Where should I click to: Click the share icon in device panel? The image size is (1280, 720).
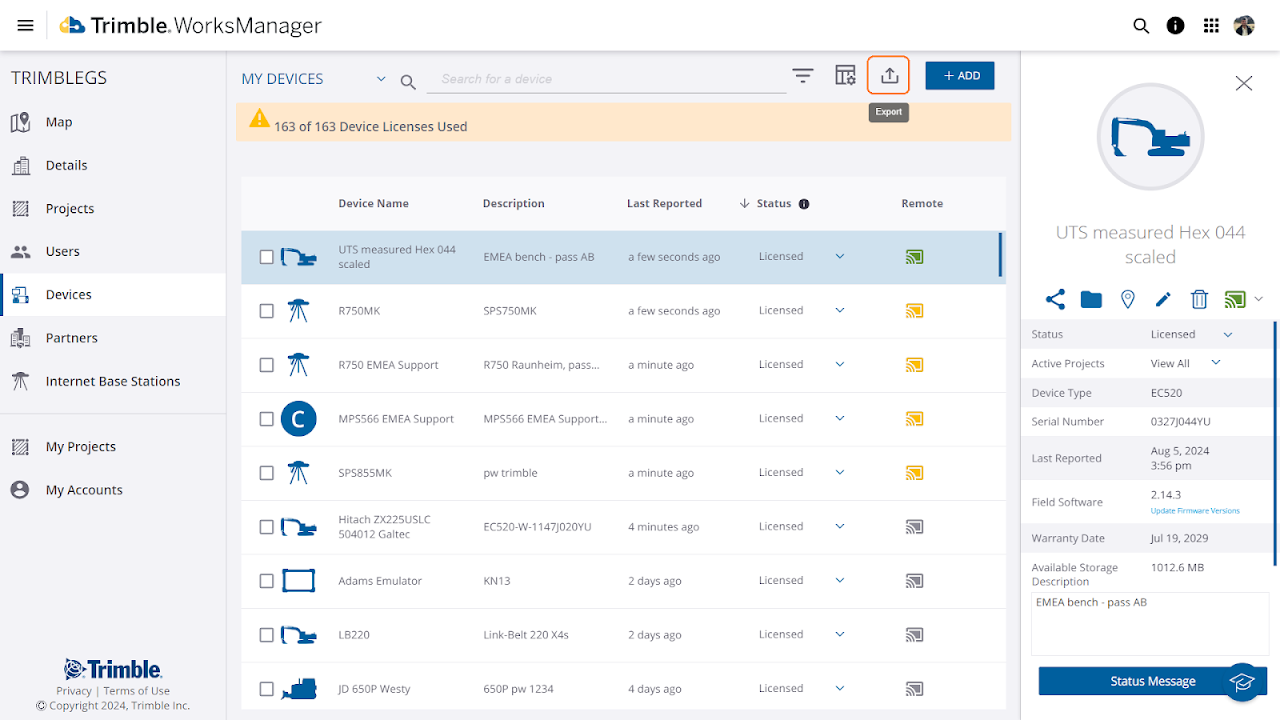click(x=1055, y=299)
